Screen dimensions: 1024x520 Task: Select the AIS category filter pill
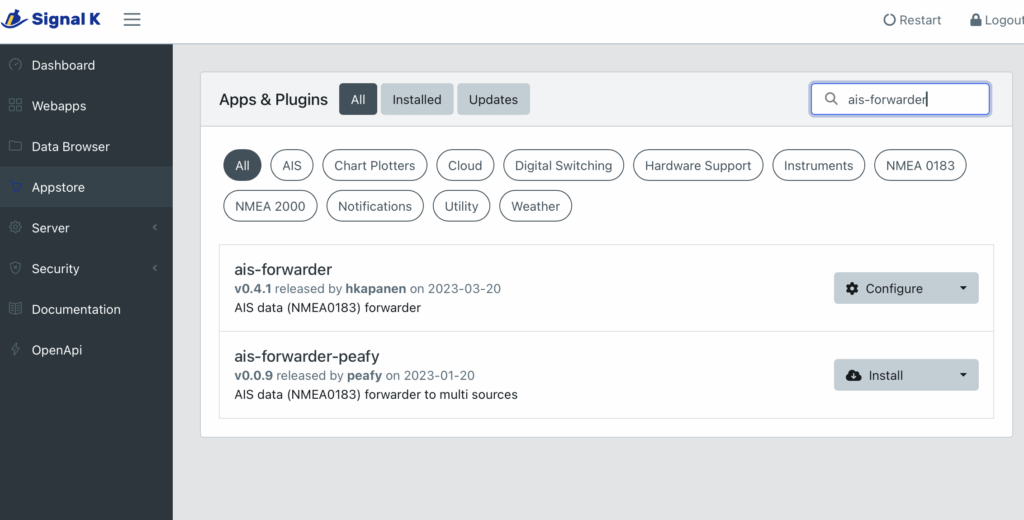tap(292, 166)
